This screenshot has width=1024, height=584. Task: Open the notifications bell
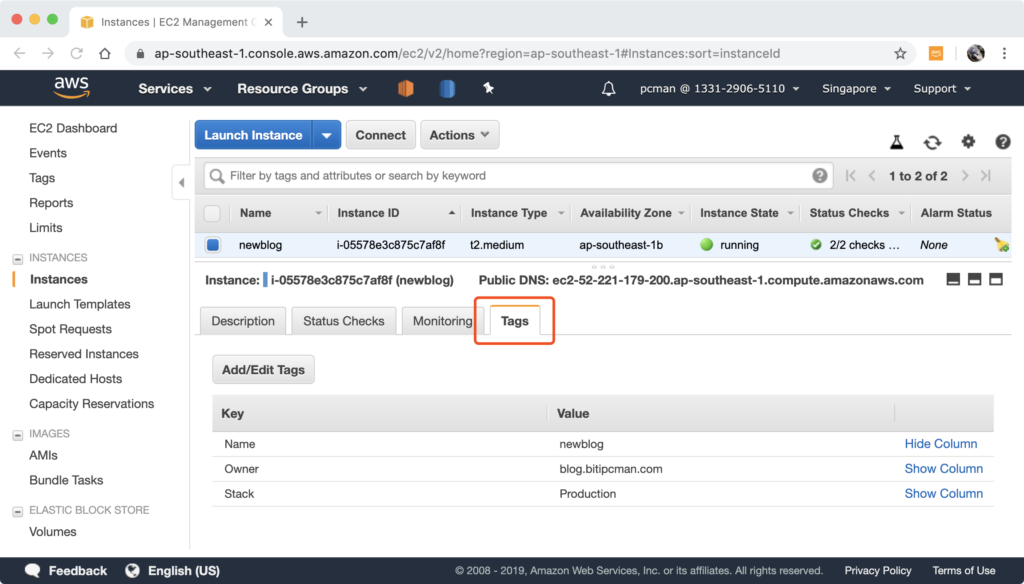coord(608,88)
